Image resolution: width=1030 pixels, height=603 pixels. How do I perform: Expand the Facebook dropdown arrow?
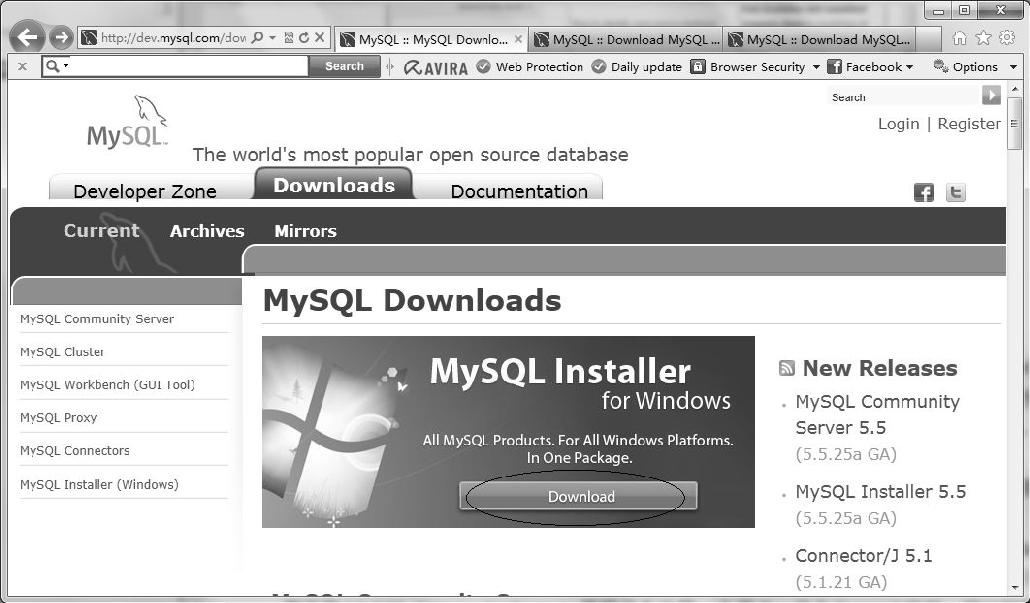[910, 67]
